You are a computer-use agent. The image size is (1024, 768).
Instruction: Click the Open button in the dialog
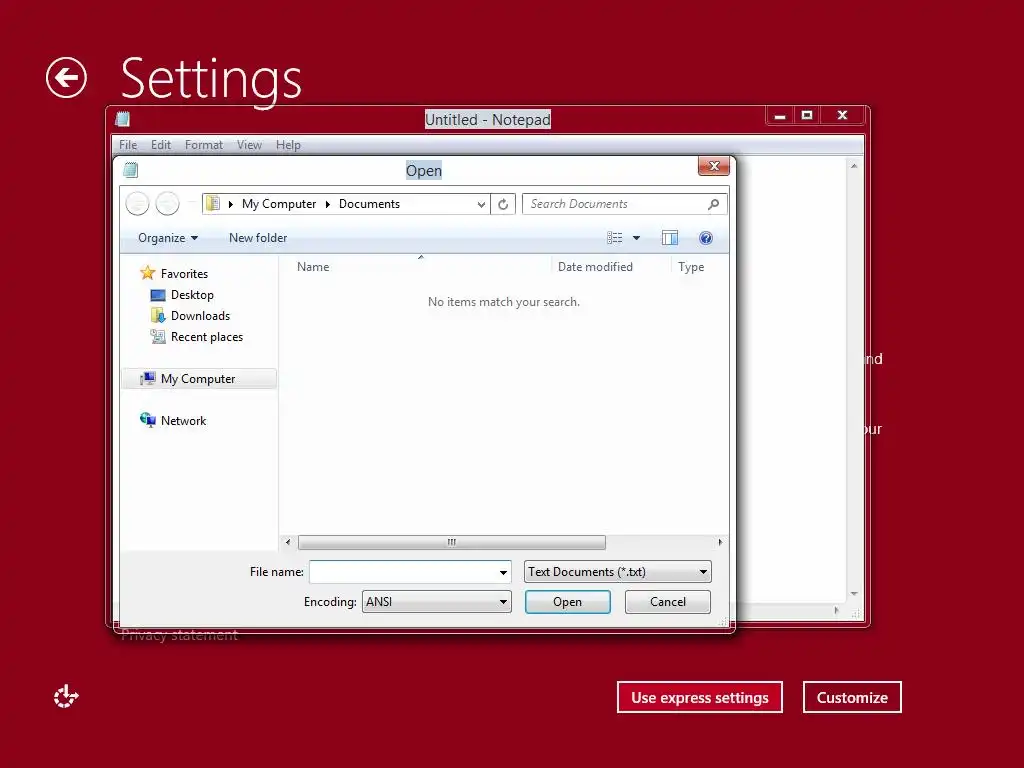click(568, 601)
